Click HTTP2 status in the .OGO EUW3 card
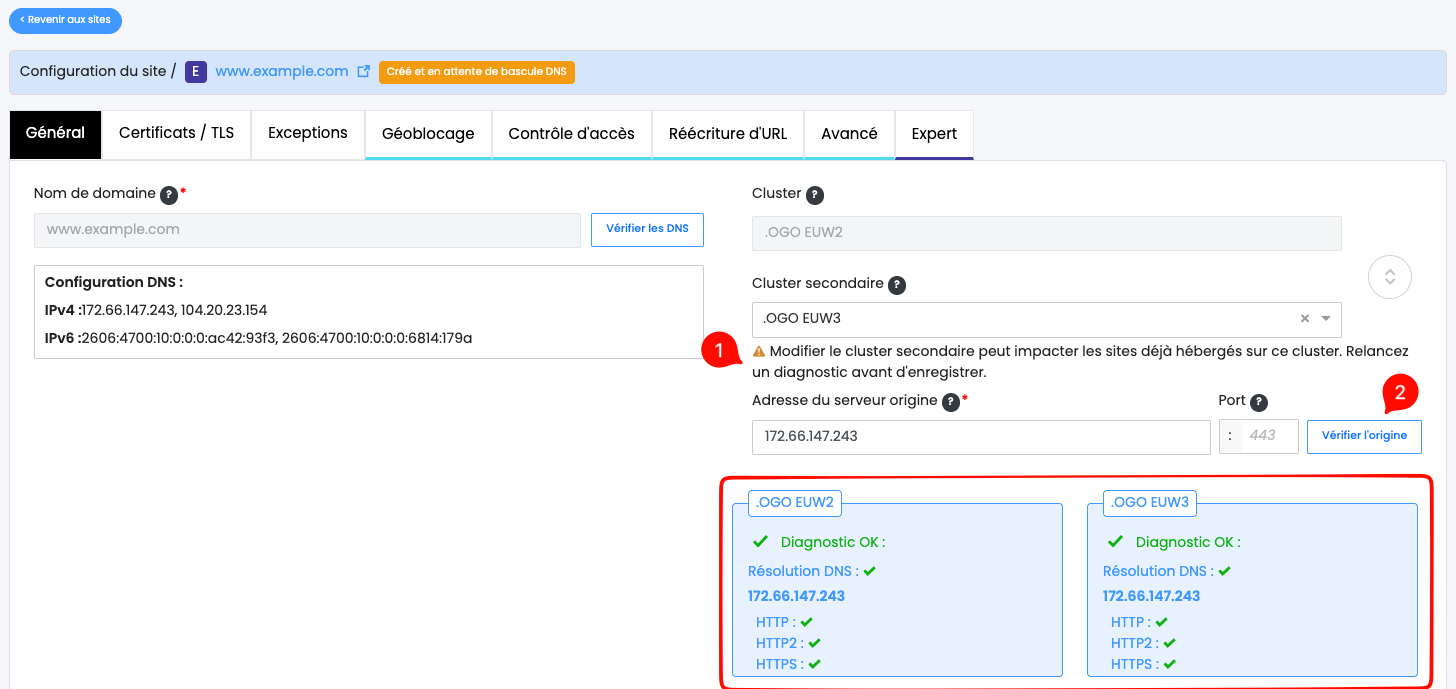This screenshot has width=1456, height=689. pos(1143,643)
